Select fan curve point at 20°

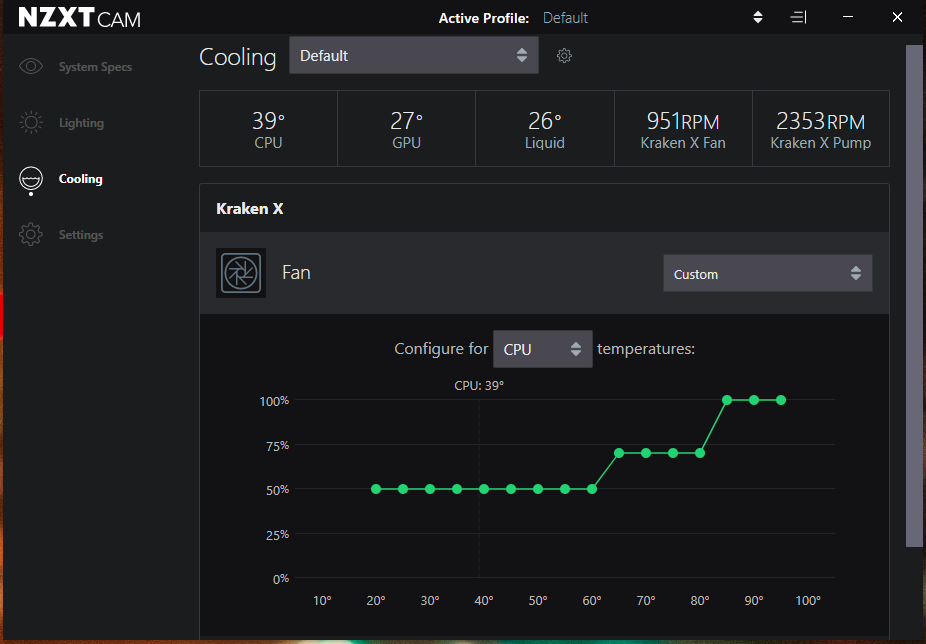pyautogui.click(x=376, y=489)
